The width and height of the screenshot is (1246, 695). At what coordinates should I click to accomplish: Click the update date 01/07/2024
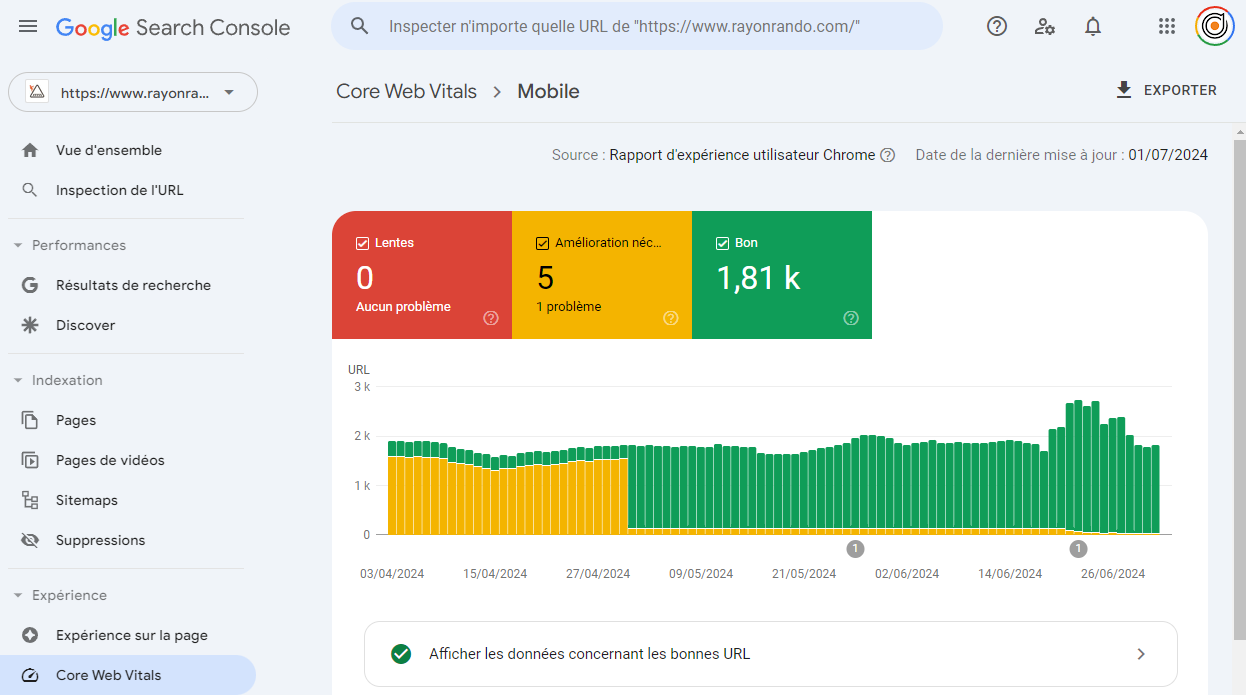(1168, 155)
